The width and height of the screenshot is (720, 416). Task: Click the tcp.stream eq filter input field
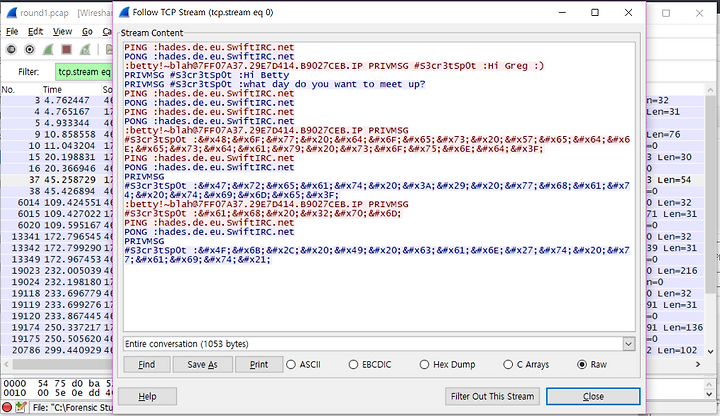[x=84, y=72]
